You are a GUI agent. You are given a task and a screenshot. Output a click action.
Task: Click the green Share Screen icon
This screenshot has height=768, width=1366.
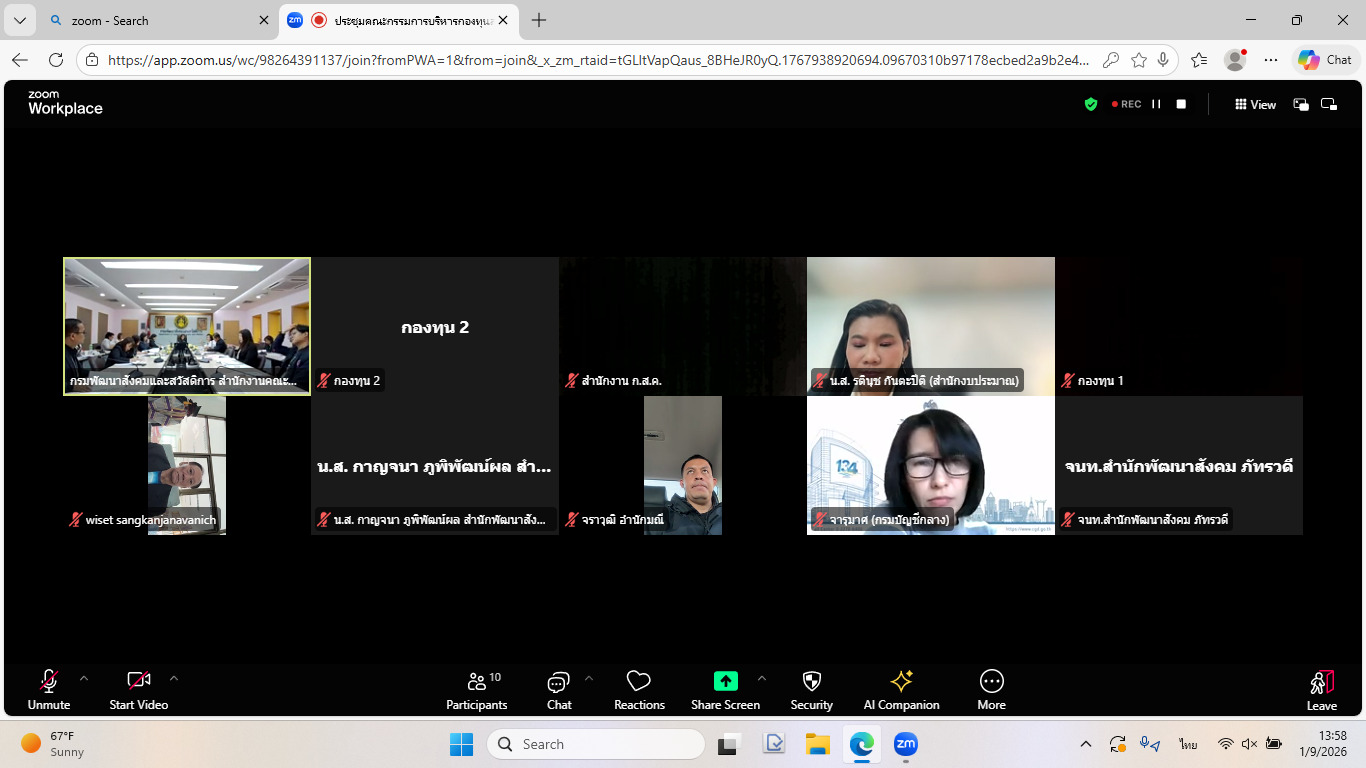(725, 681)
